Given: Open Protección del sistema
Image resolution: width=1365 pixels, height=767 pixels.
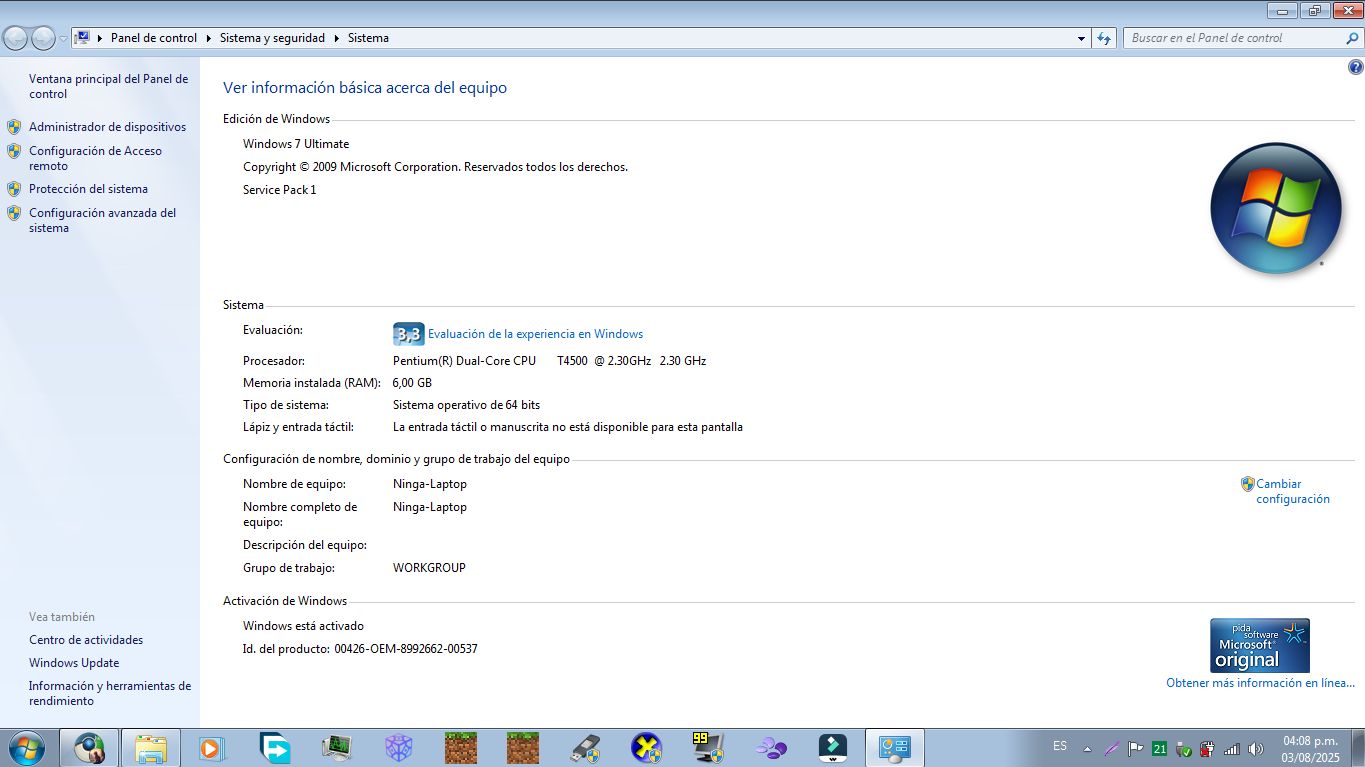Looking at the screenshot, I should [88, 189].
